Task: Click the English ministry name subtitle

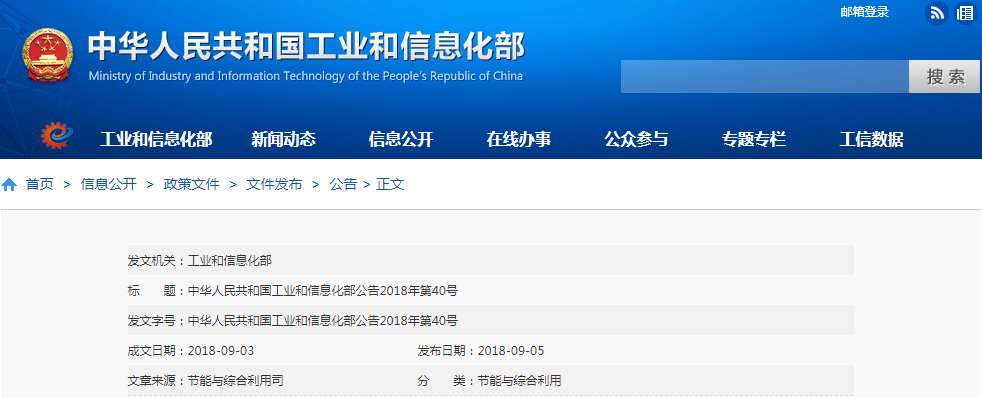Action: point(306,76)
